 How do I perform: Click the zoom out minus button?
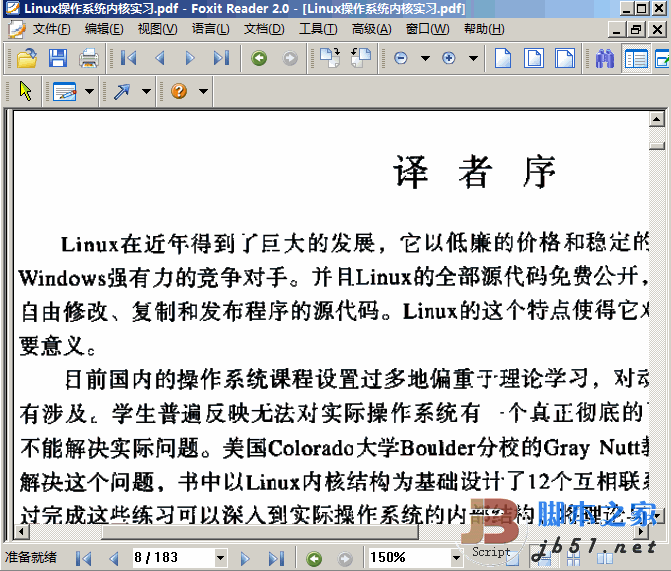pyautogui.click(x=401, y=58)
